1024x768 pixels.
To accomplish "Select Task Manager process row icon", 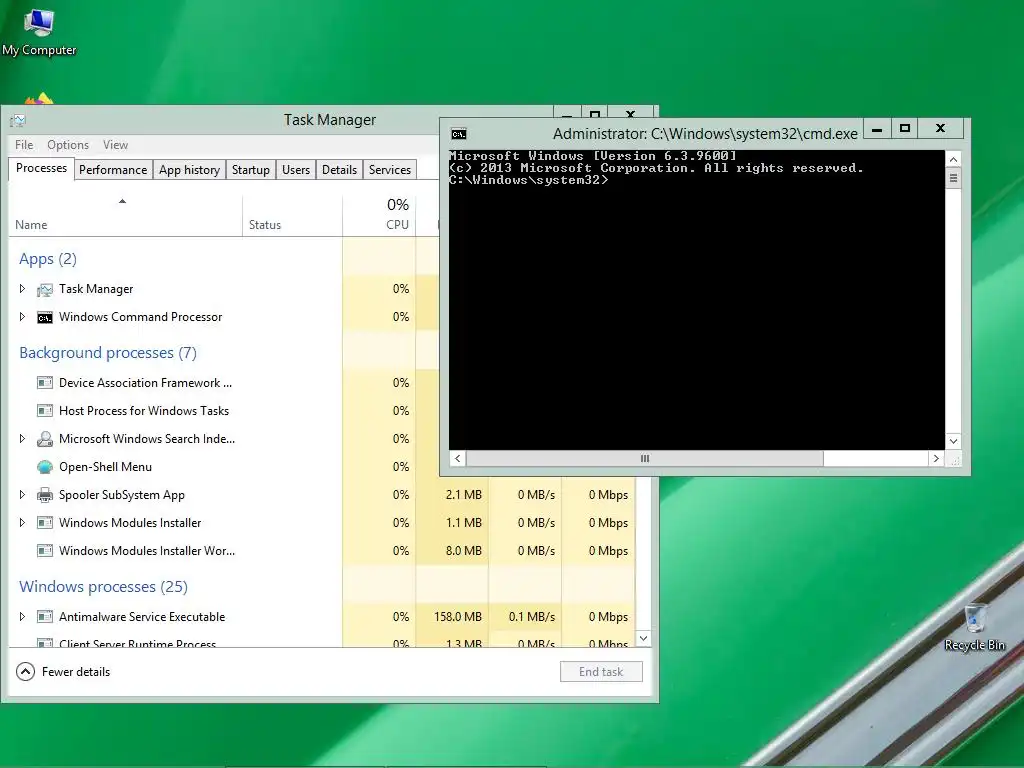I will coord(44,289).
